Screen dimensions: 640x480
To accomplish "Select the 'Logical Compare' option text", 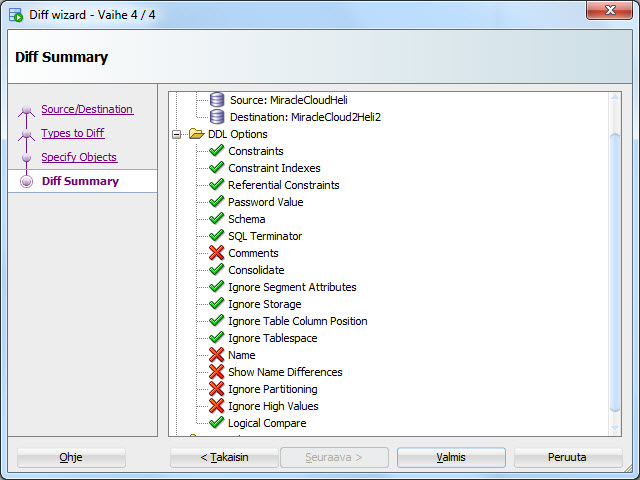I will coord(267,423).
